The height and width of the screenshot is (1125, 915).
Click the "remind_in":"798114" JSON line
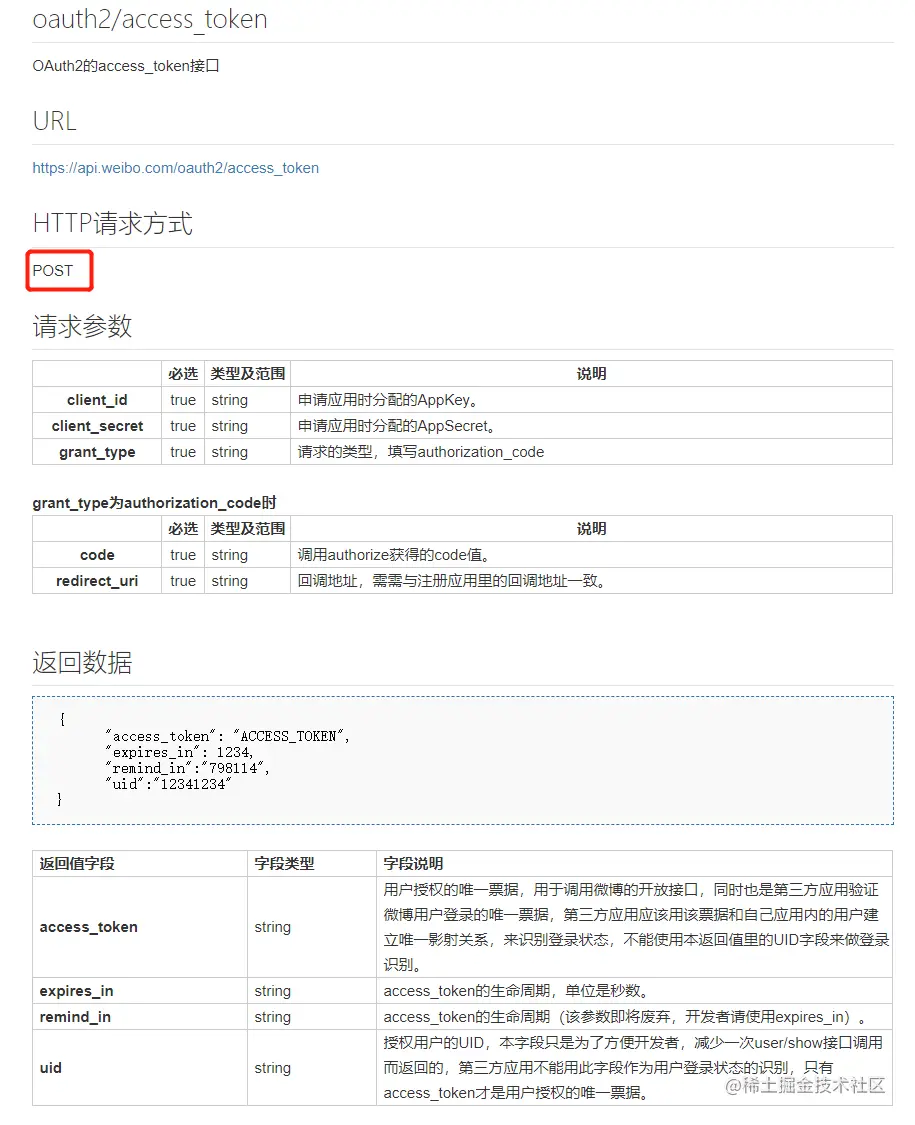187,768
